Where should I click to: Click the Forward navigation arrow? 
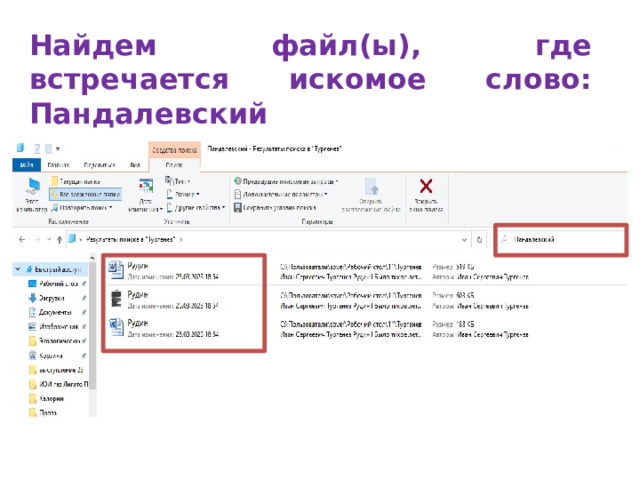tap(37, 240)
